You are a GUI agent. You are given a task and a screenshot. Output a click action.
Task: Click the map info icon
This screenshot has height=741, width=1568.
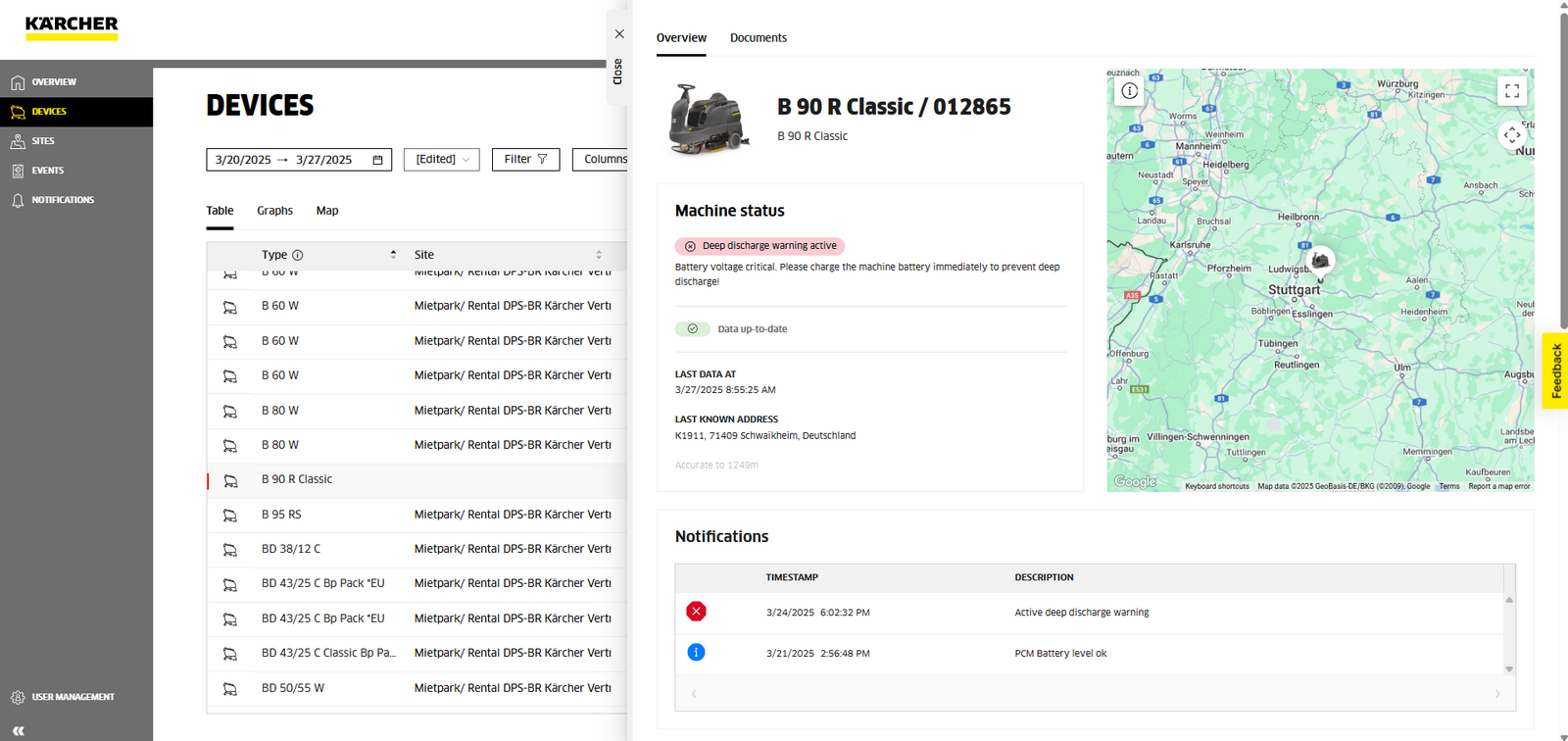pos(1130,91)
